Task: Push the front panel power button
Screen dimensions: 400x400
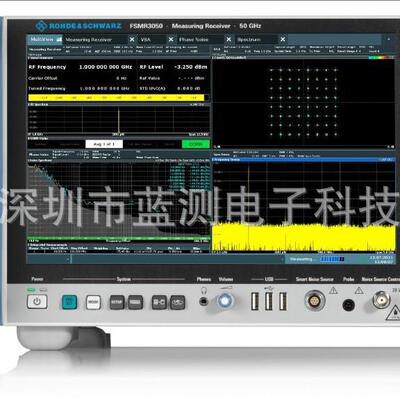Action: (37, 302)
